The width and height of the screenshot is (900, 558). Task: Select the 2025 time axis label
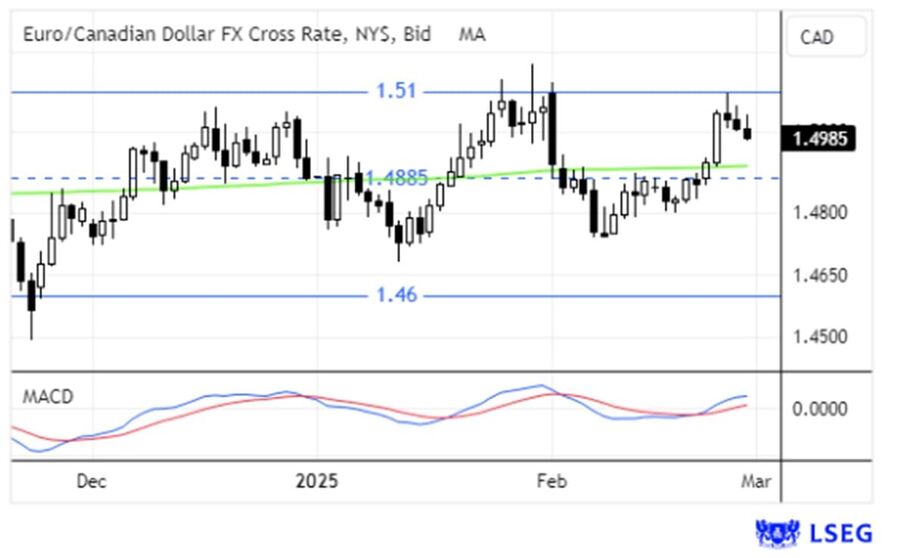click(x=317, y=481)
